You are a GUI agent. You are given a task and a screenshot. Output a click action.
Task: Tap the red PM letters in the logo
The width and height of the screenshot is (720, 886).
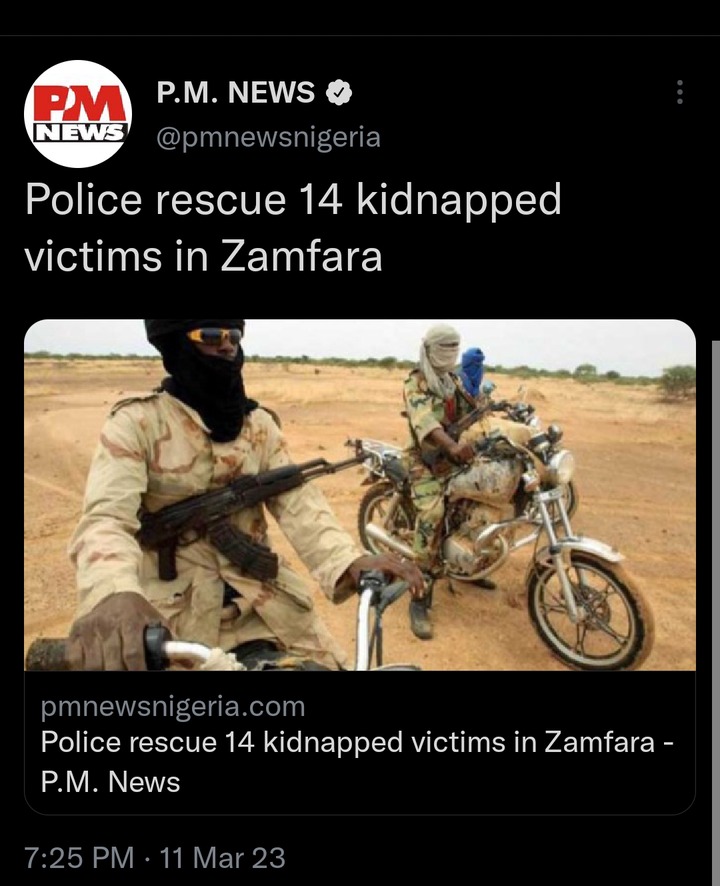[x=79, y=103]
